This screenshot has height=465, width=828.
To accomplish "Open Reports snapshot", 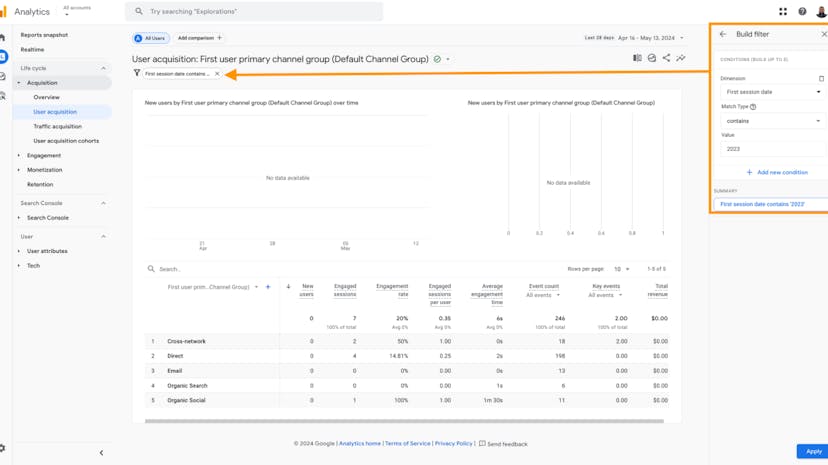I will click(x=44, y=35).
